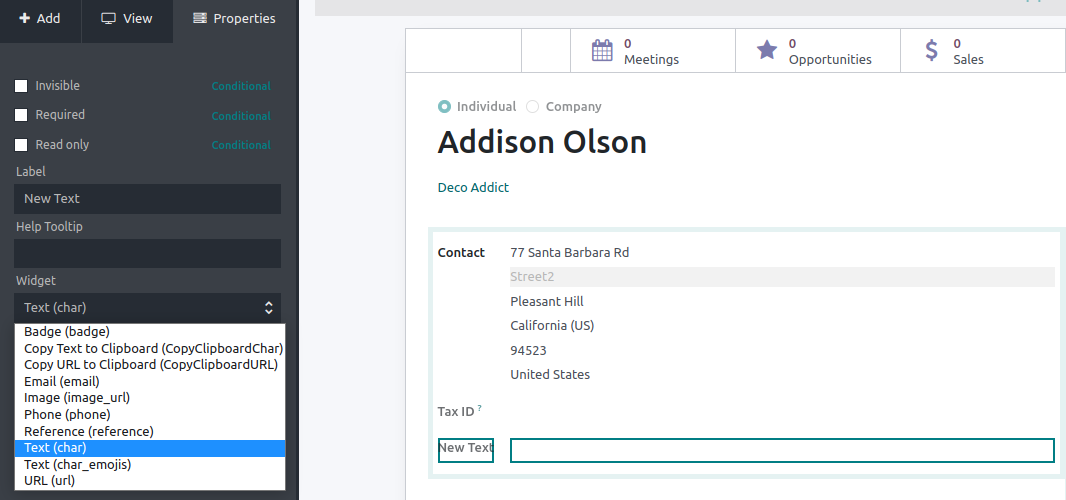Viewport: 1066px width, 500px height.
Task: Click the Meetings calendar icon
Action: 602,51
